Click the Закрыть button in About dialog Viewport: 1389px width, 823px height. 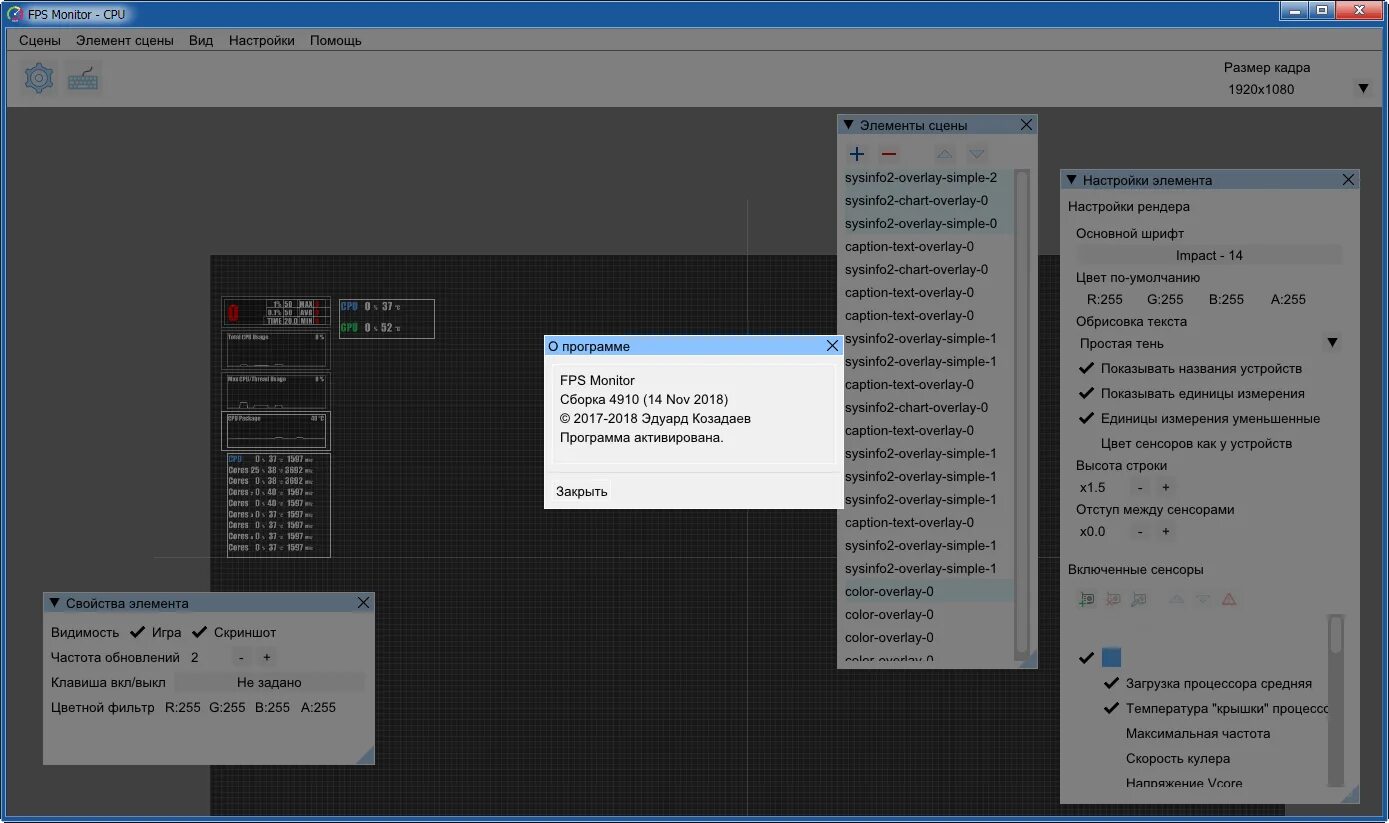point(582,491)
